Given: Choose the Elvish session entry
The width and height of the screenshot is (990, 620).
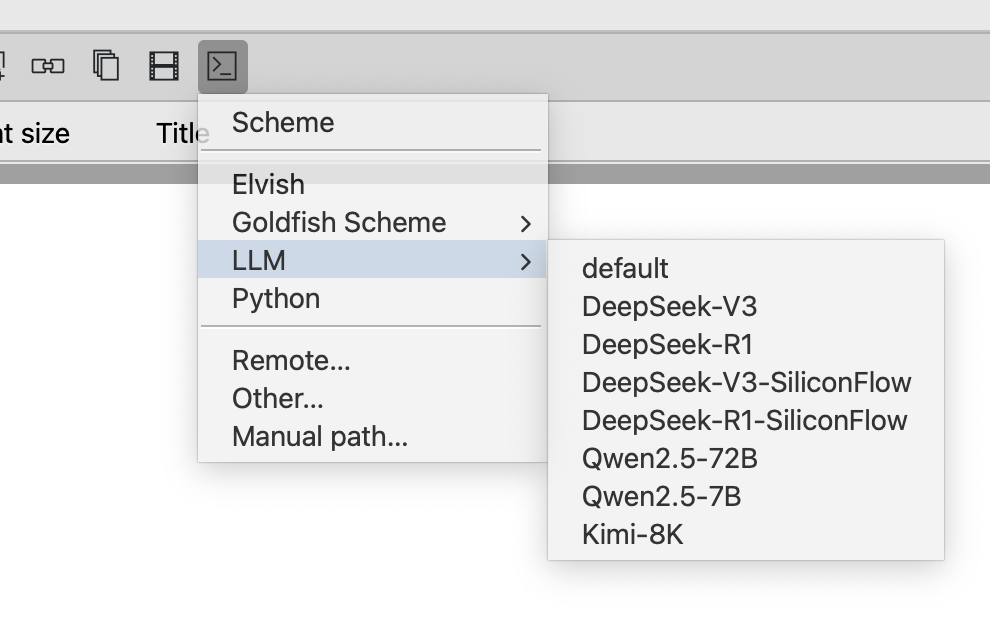Looking at the screenshot, I should [268, 185].
